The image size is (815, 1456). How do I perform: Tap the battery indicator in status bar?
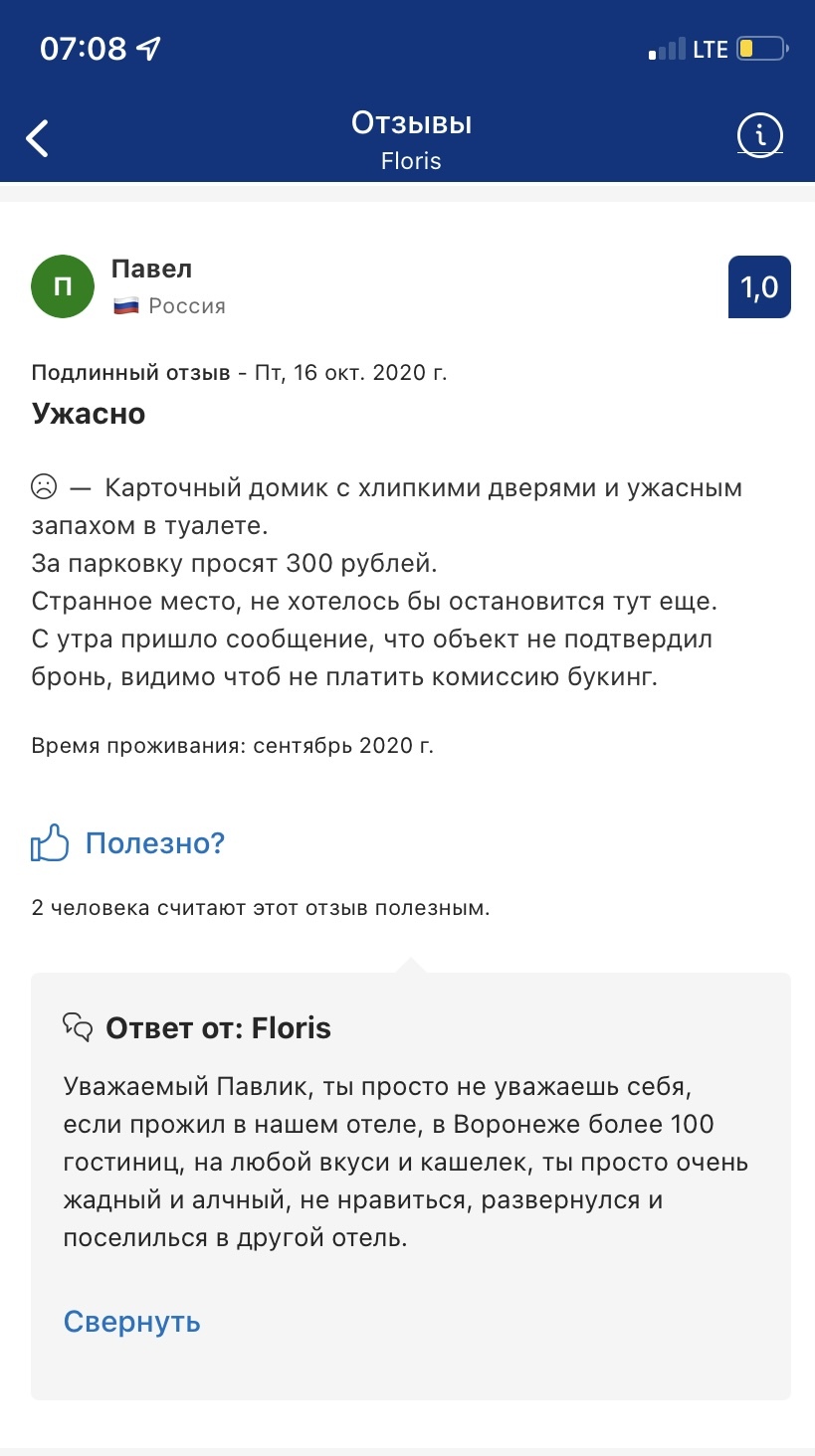[x=763, y=49]
